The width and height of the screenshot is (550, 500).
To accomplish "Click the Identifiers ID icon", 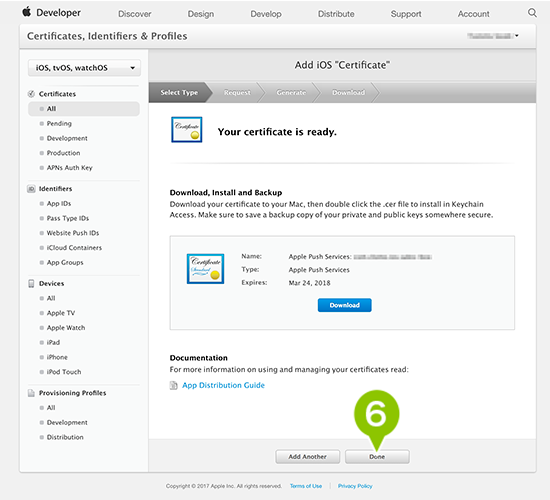I will (31, 189).
